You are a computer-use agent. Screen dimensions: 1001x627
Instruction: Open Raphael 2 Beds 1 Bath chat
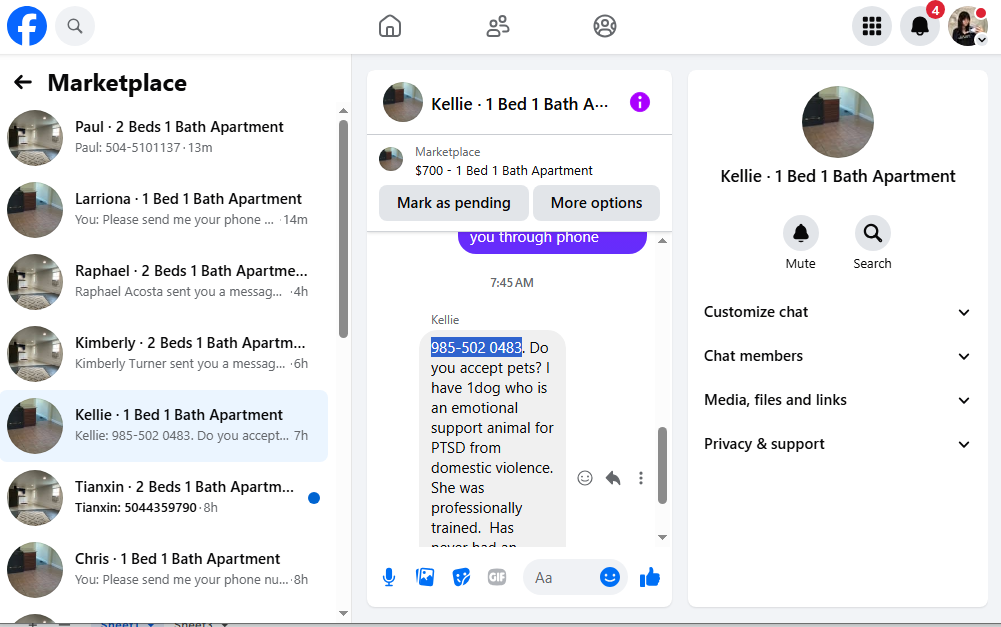click(164, 282)
